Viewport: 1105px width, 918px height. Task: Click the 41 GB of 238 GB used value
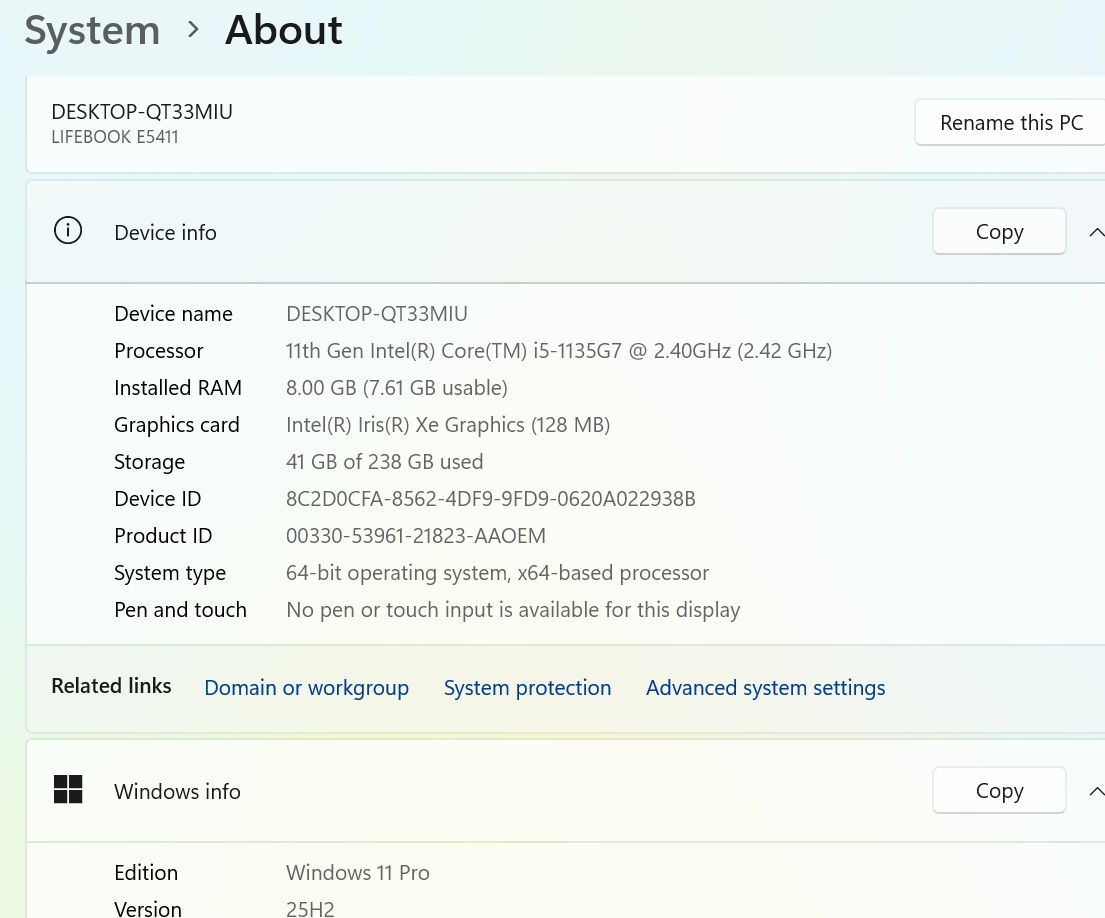point(385,461)
